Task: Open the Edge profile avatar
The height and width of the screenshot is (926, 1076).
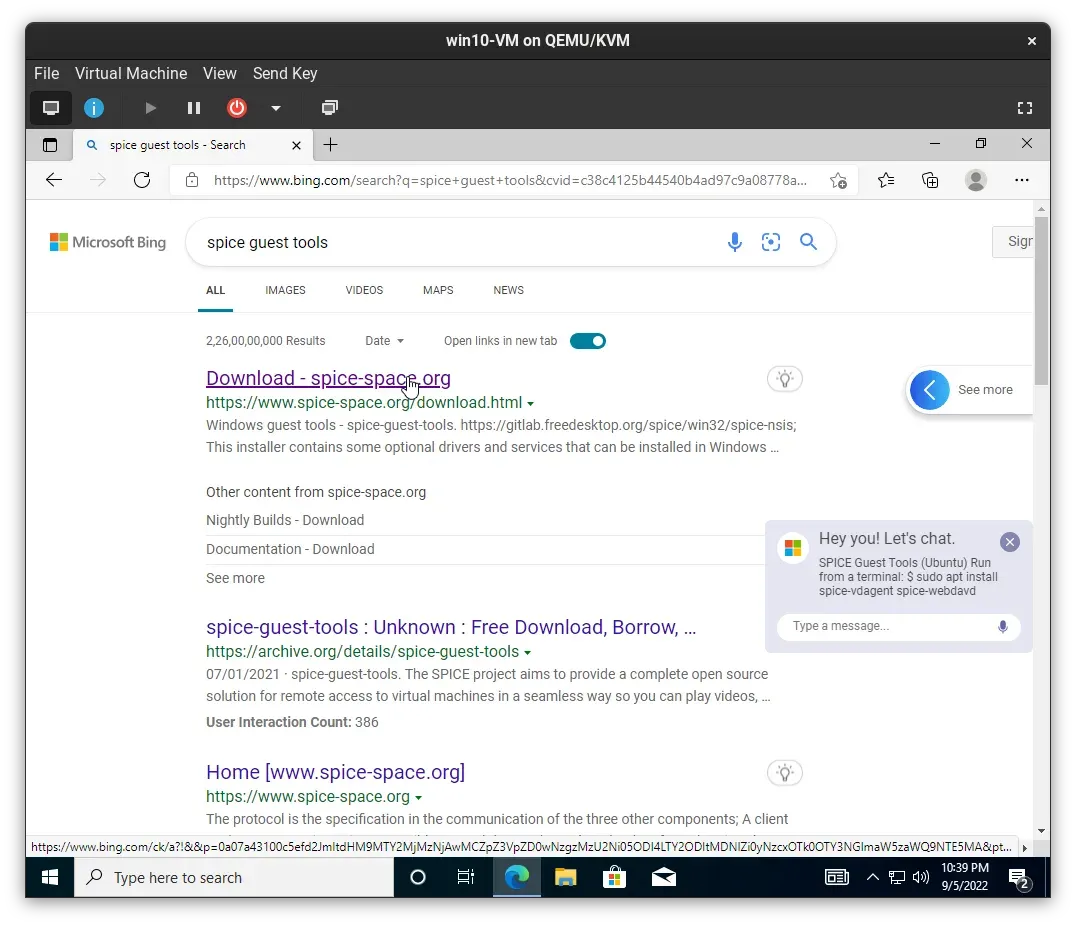Action: pyautogui.click(x=976, y=180)
